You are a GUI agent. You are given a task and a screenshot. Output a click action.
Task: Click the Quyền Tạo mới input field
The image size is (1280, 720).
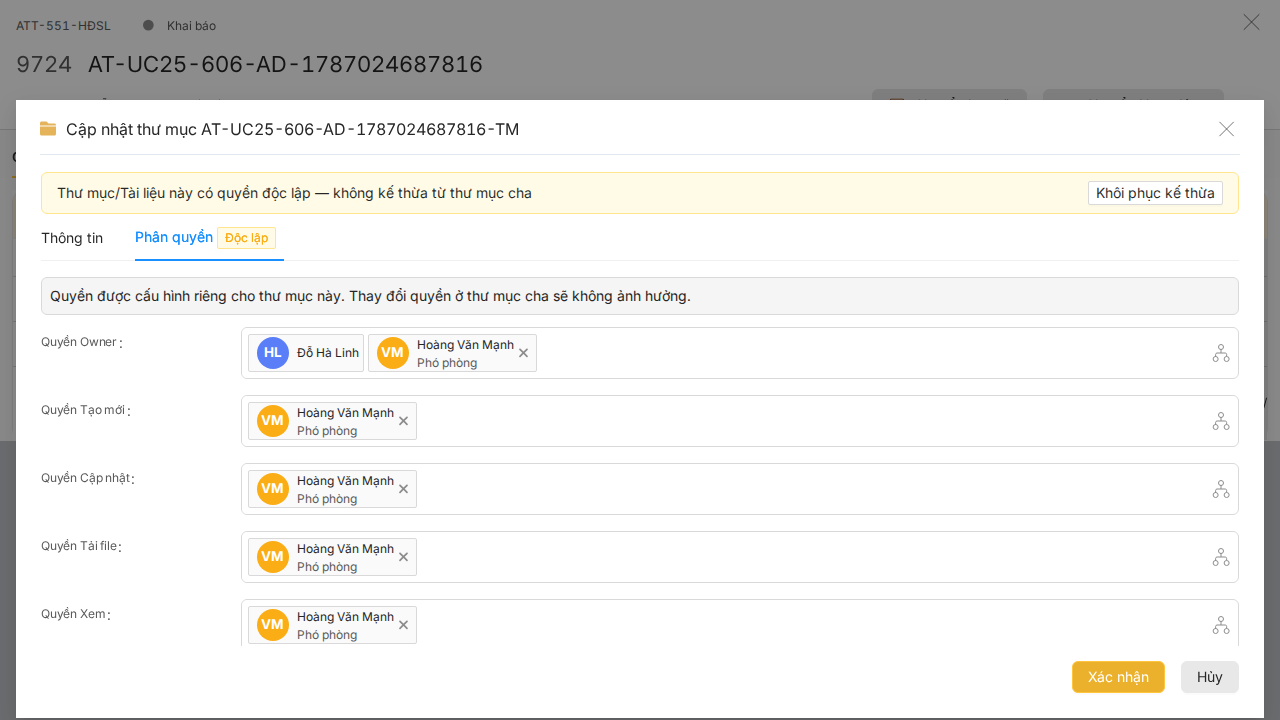coord(740,421)
